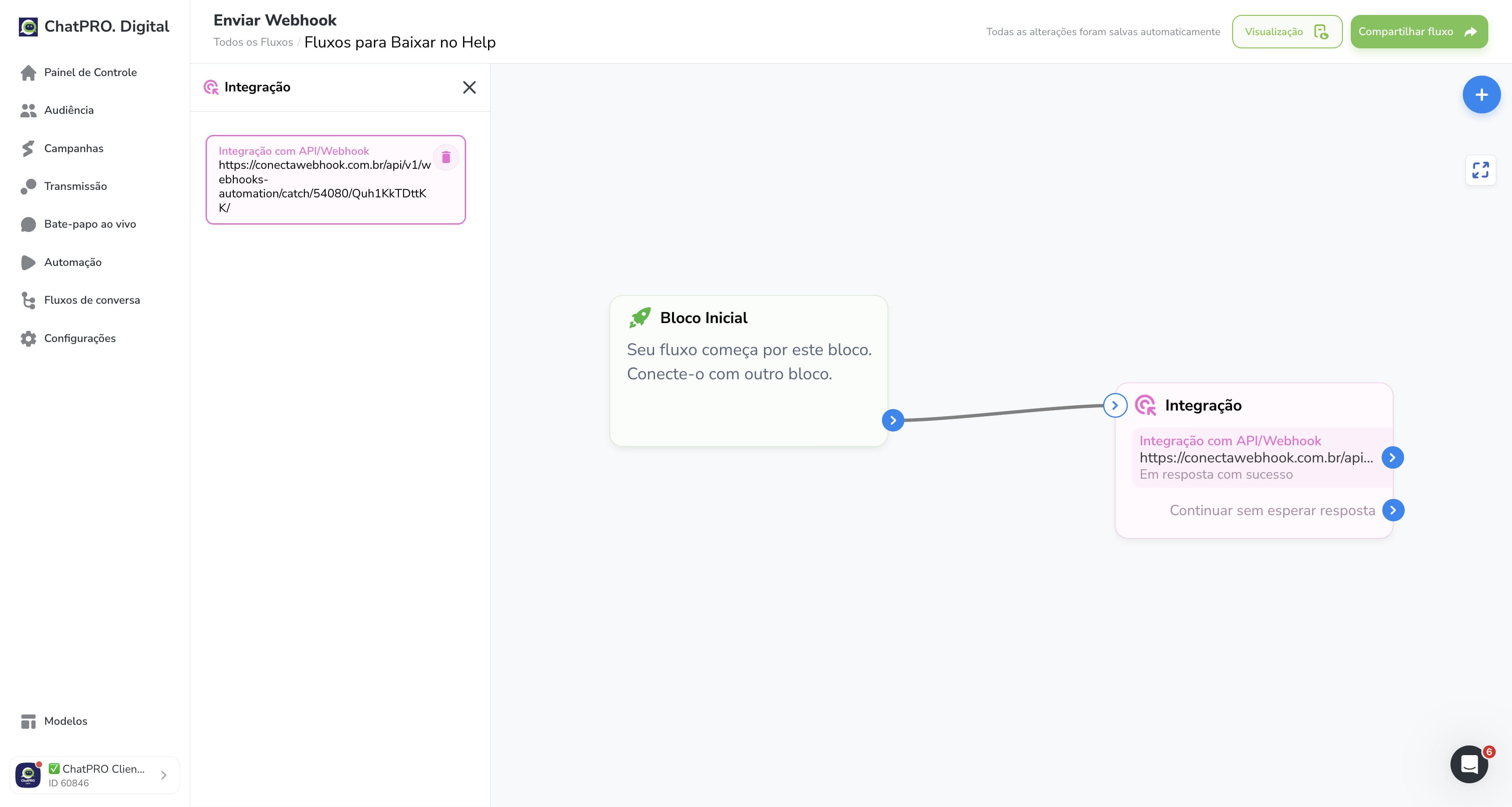This screenshot has height=807, width=1512.
Task: Expand the ChatPRO Clien... account switcher chevron
Action: tap(164, 775)
